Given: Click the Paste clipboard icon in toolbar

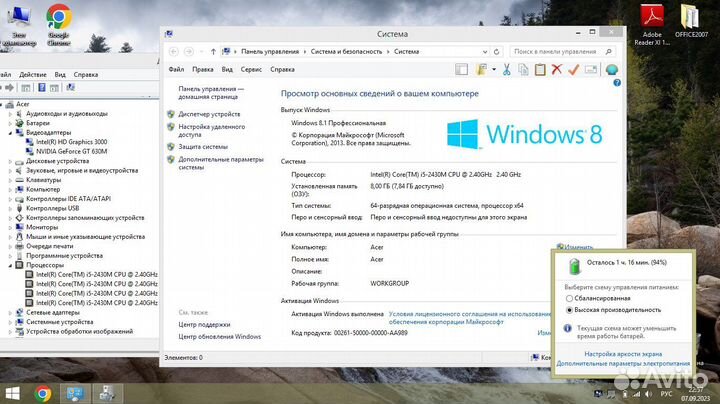Looking at the screenshot, I should coord(540,69).
